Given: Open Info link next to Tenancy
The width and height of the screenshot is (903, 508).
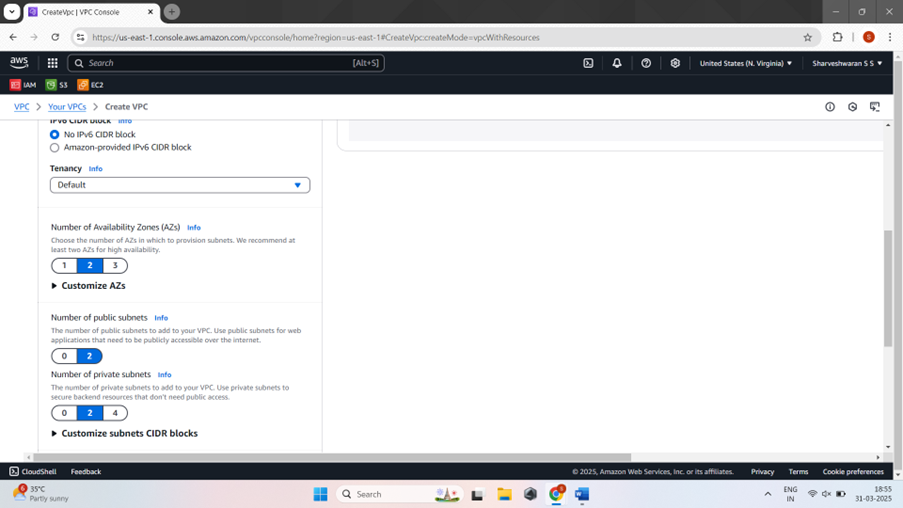Looking at the screenshot, I should pyautogui.click(x=96, y=169).
